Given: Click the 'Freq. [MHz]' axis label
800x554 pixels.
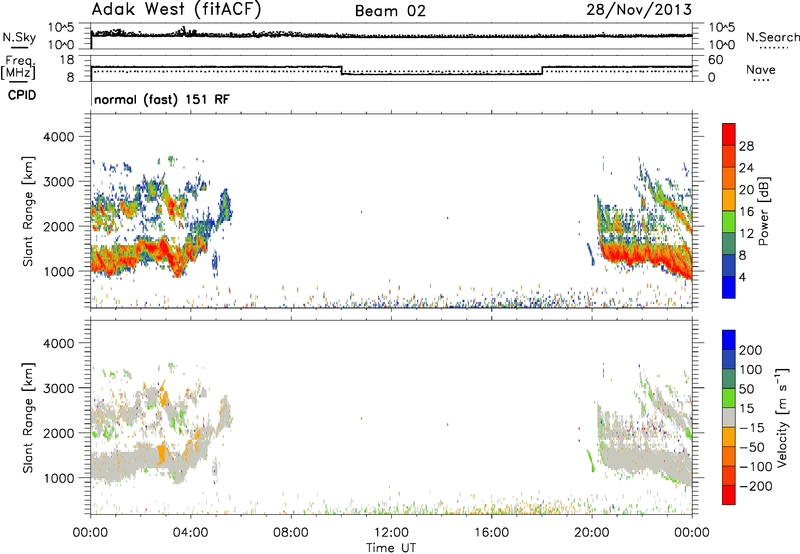Looking at the screenshot, I should (19, 67).
